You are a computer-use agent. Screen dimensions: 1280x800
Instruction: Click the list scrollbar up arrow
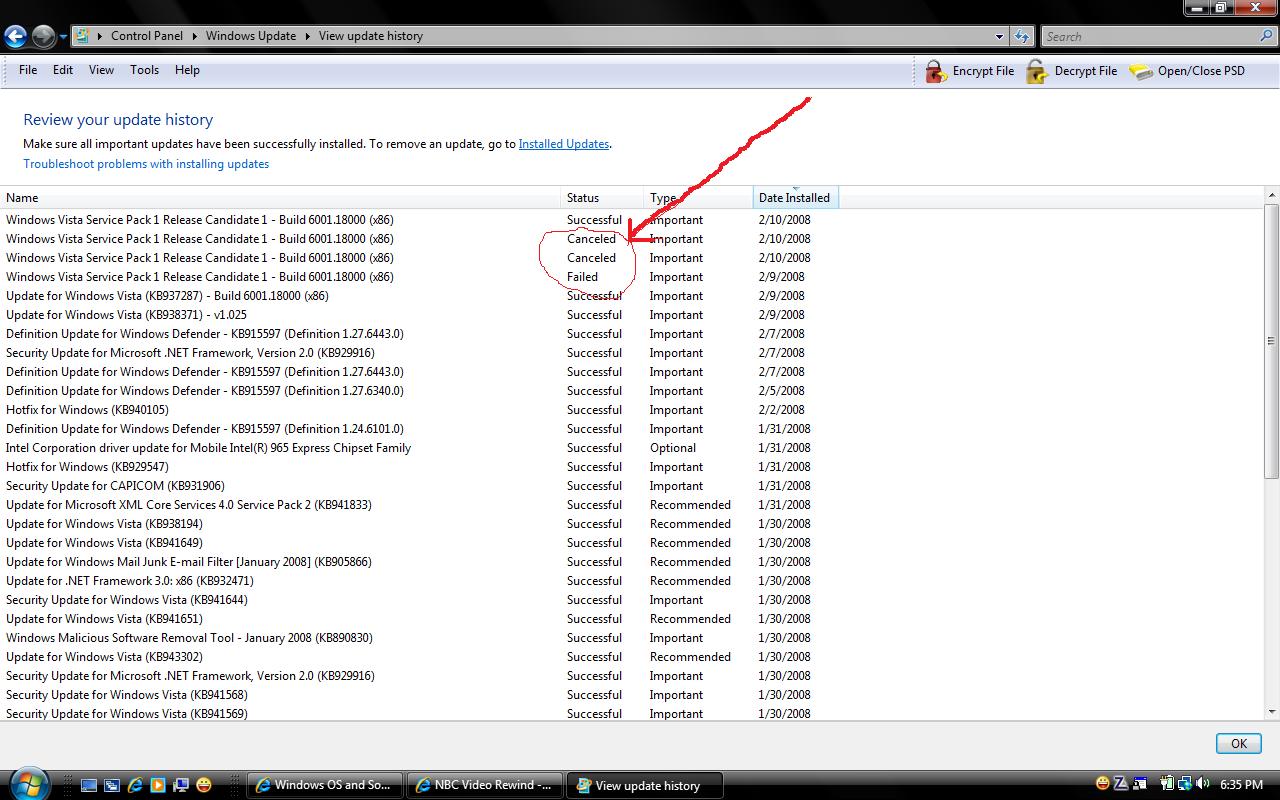point(1272,195)
